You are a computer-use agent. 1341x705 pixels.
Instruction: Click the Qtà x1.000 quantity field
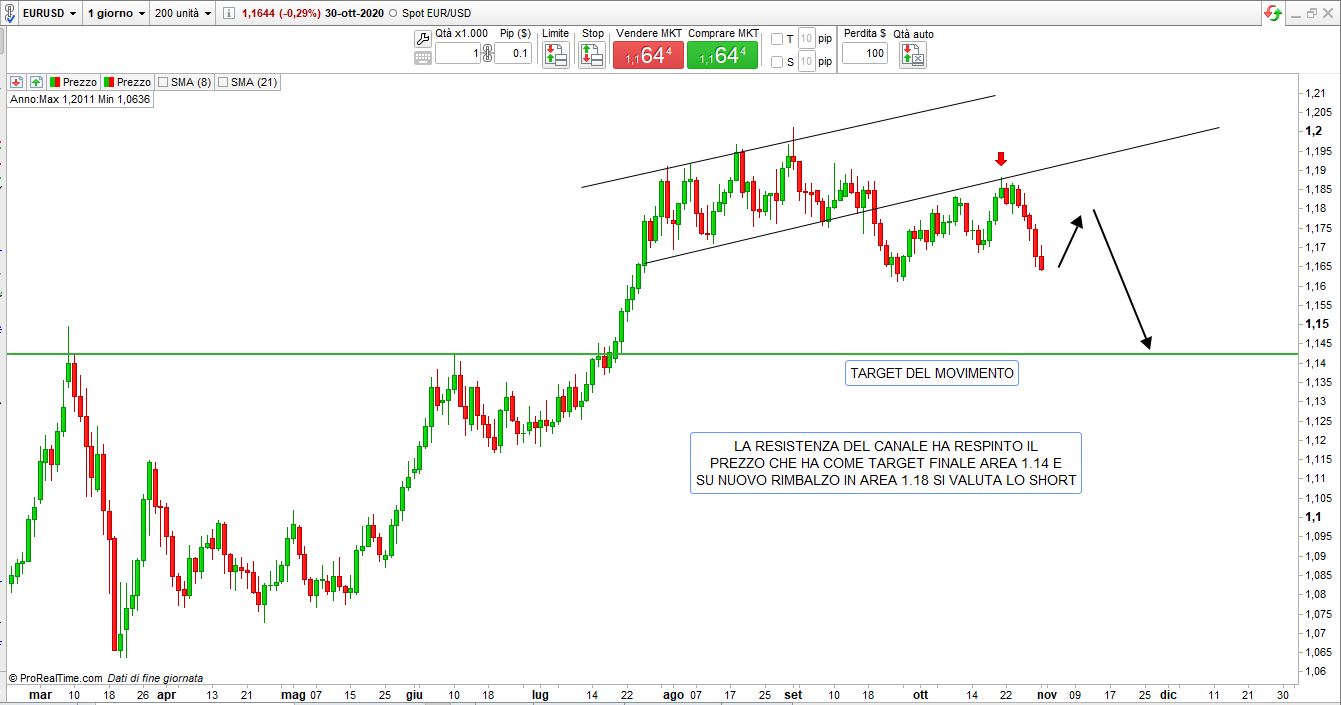pyautogui.click(x=457, y=53)
